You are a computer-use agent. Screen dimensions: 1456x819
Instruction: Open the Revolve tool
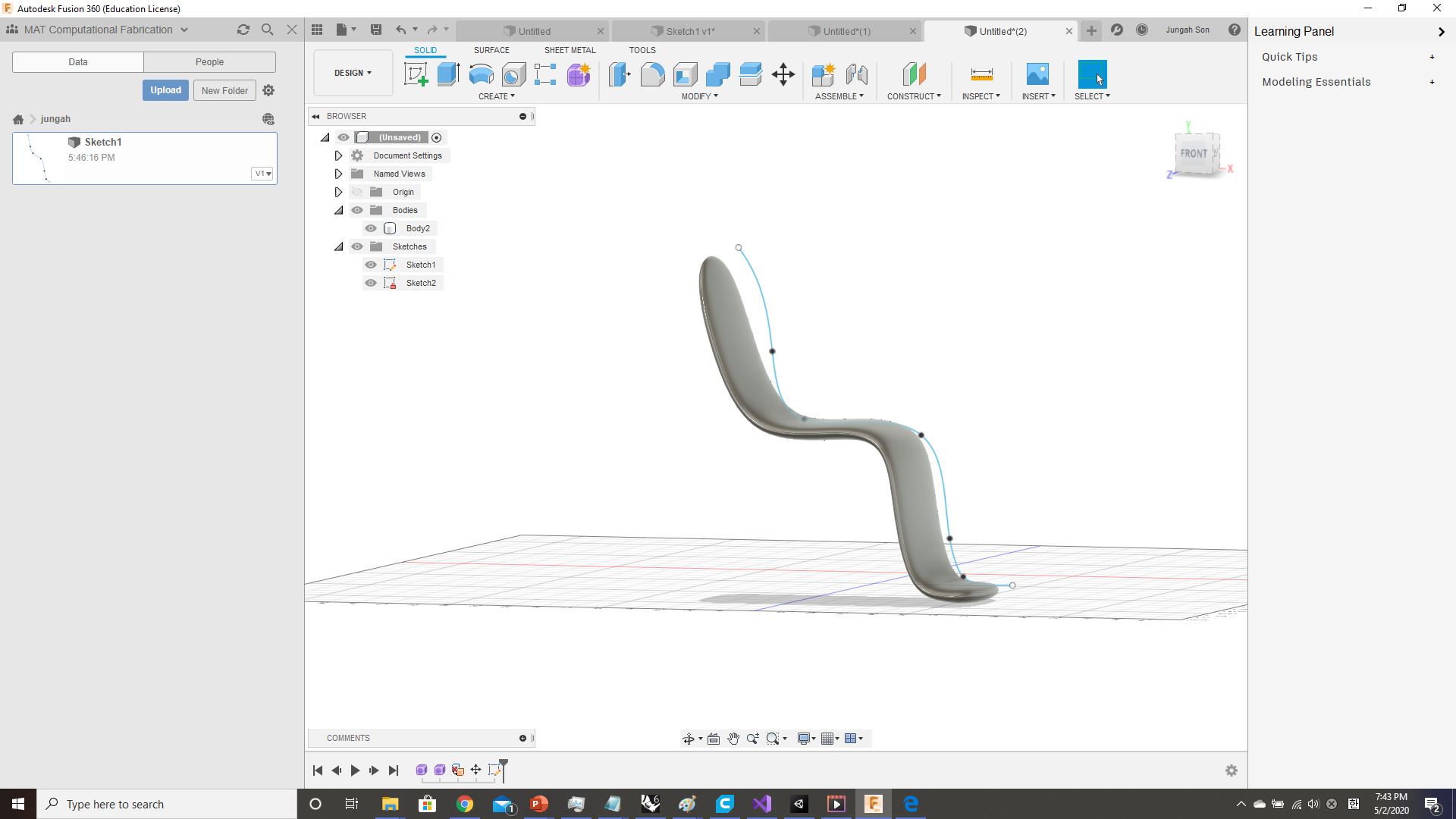coord(482,74)
